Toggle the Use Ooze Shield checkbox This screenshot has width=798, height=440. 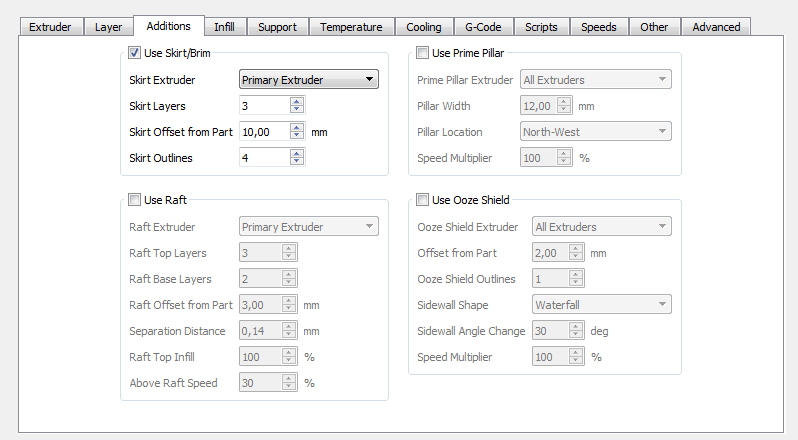point(422,200)
